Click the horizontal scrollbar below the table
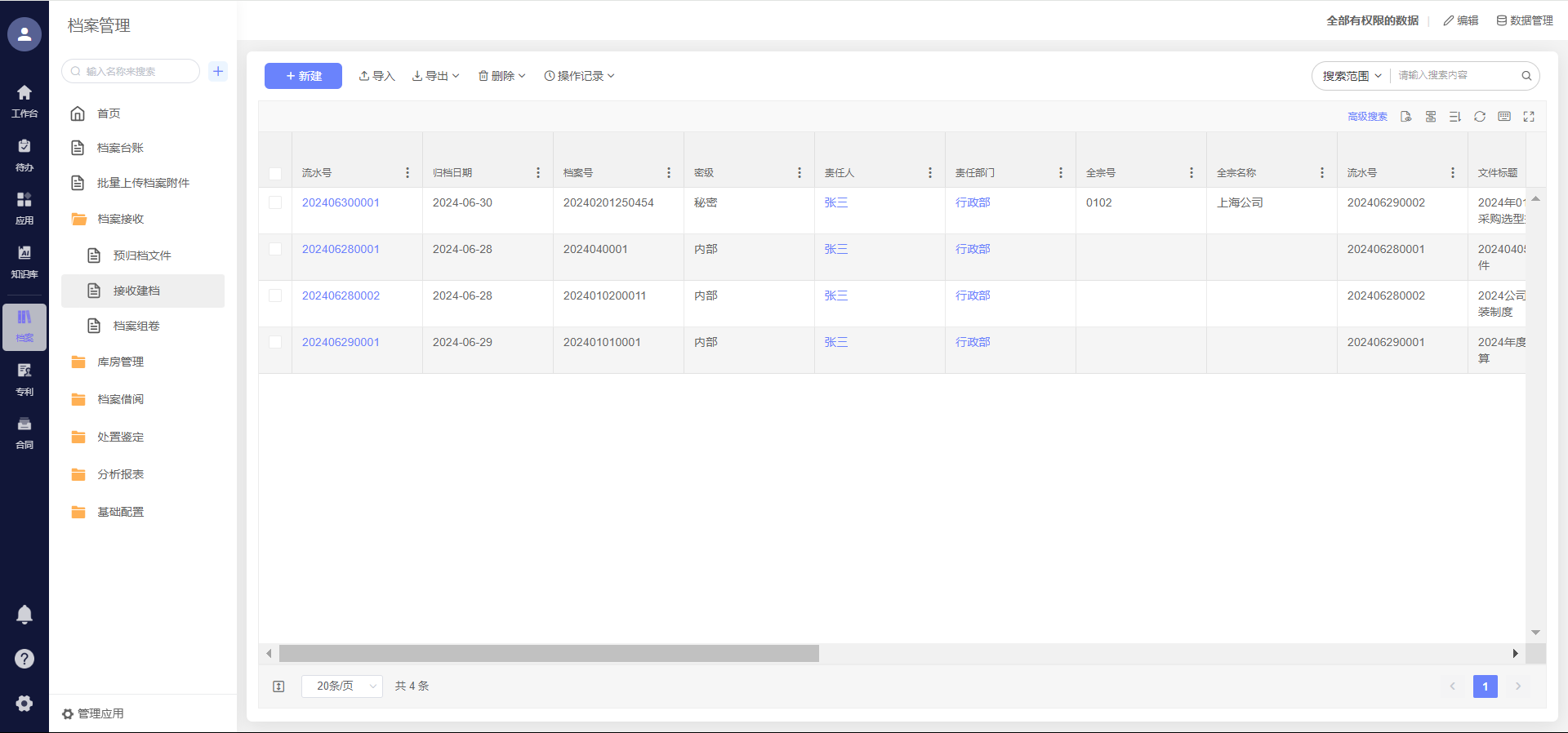The image size is (1568, 733). pos(549,654)
